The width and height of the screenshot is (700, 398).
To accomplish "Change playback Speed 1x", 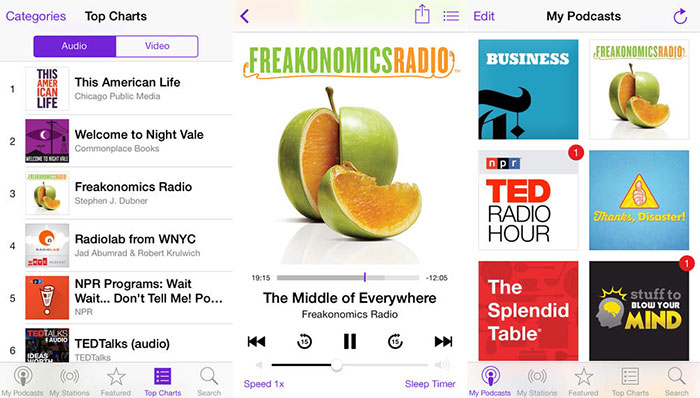I will tap(264, 384).
